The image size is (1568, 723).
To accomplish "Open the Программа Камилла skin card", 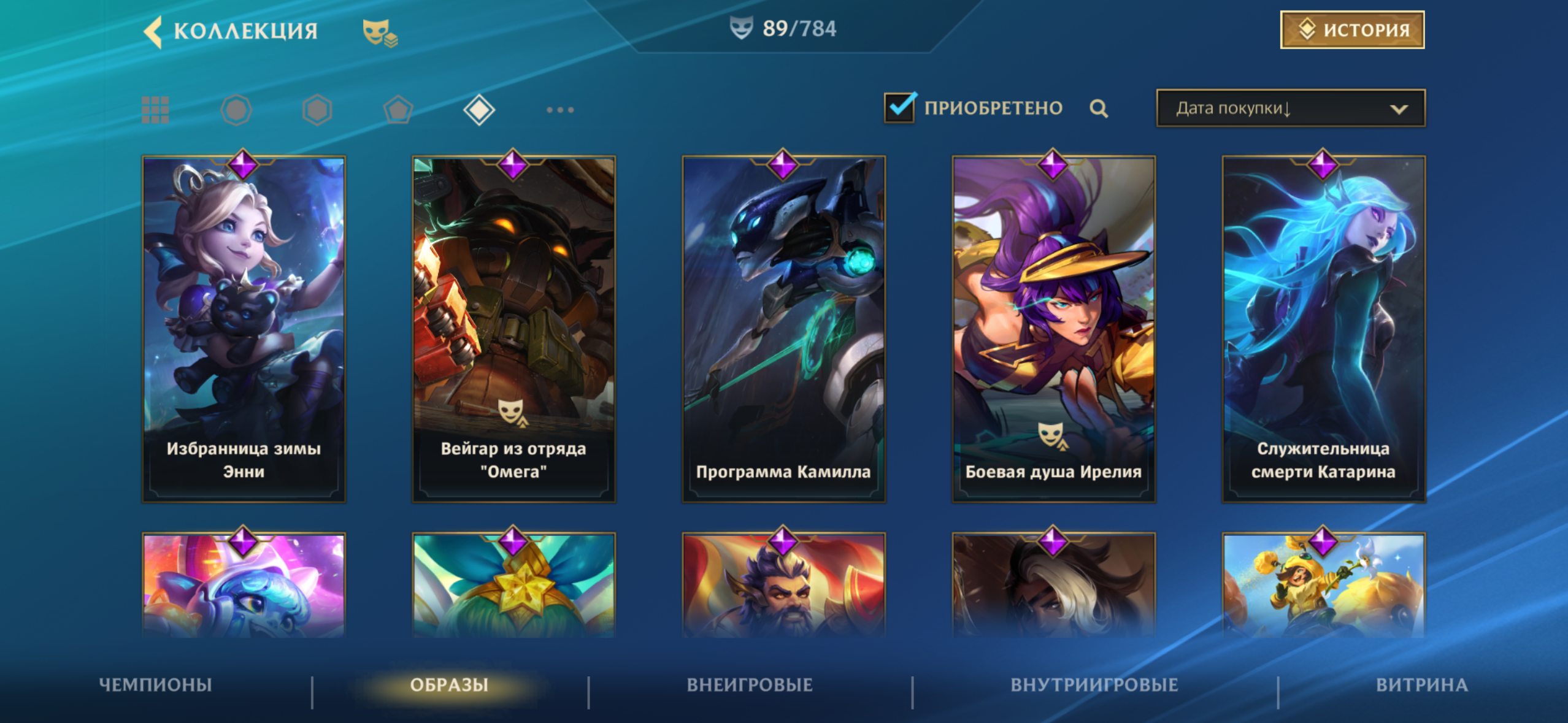I will click(x=783, y=329).
